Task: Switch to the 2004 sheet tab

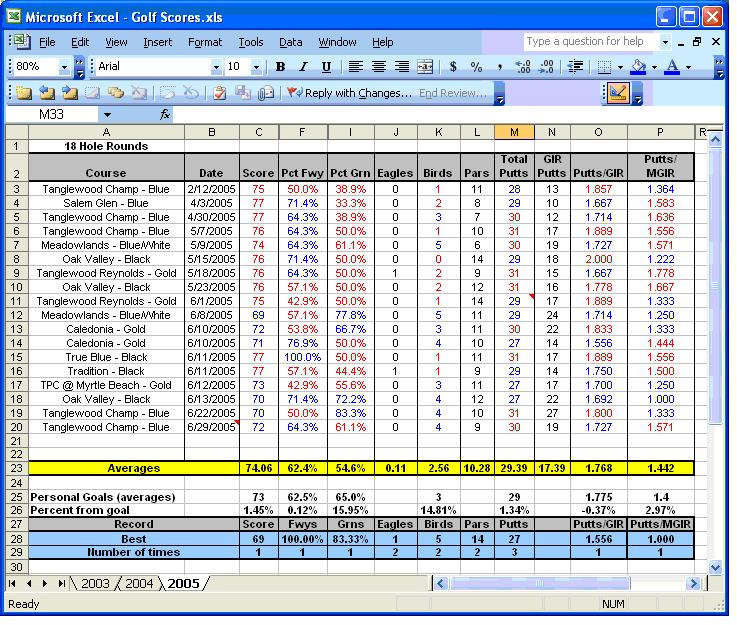Action: 138,584
